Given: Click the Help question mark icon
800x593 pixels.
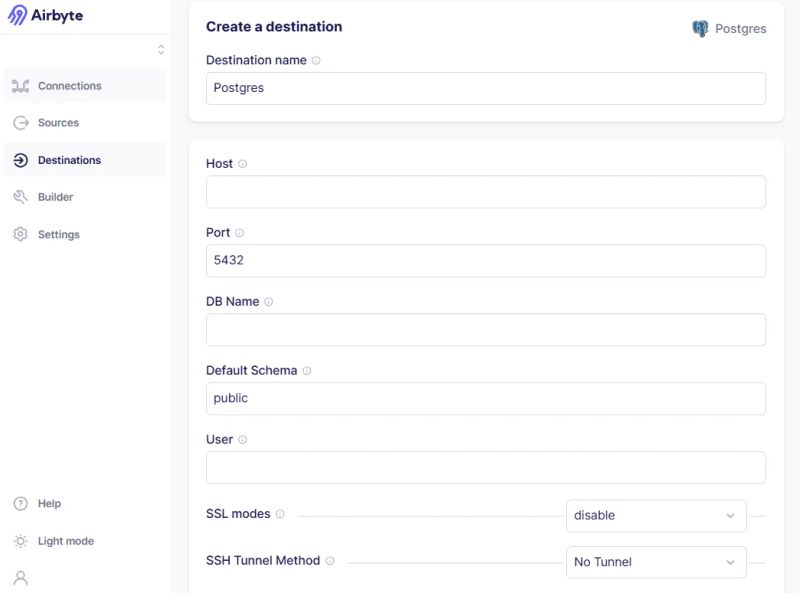Looking at the screenshot, I should click(20, 504).
